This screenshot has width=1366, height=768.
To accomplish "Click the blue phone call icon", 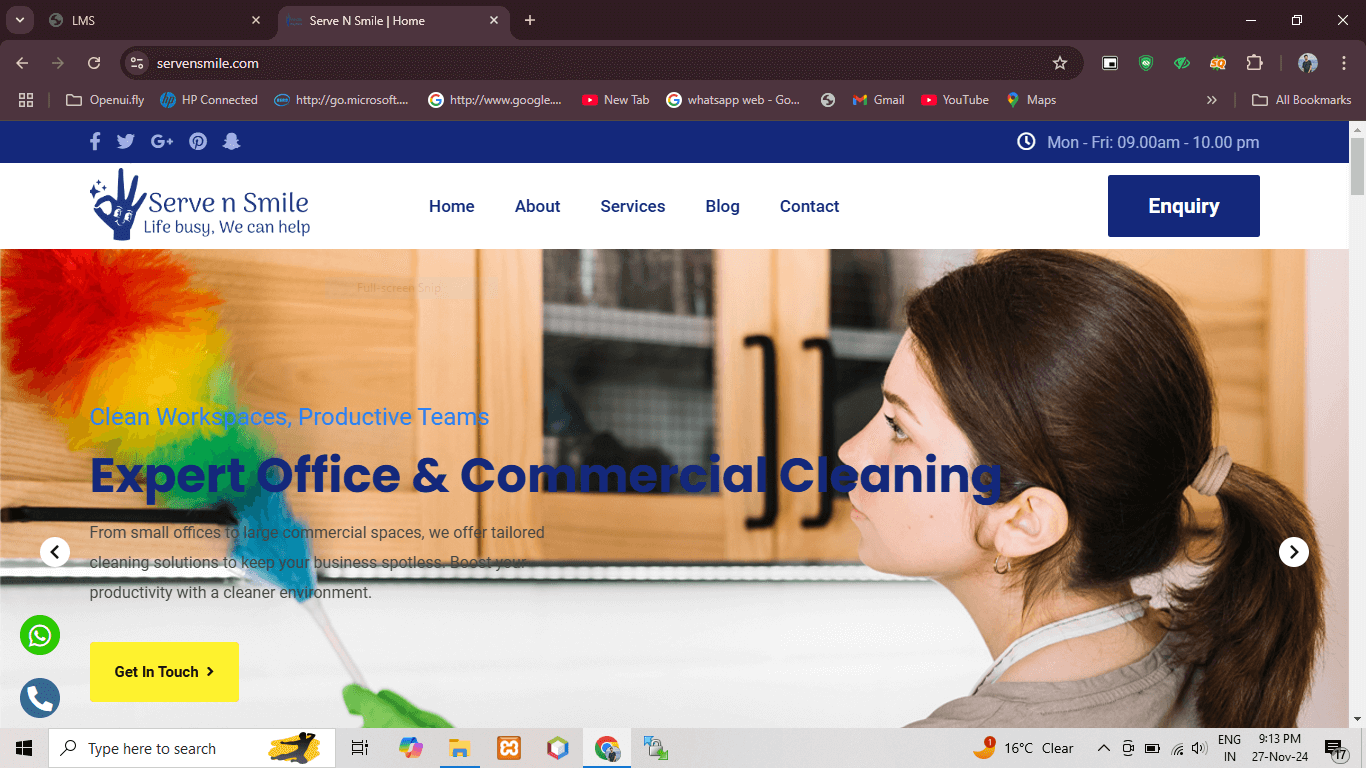I will click(x=40, y=698).
